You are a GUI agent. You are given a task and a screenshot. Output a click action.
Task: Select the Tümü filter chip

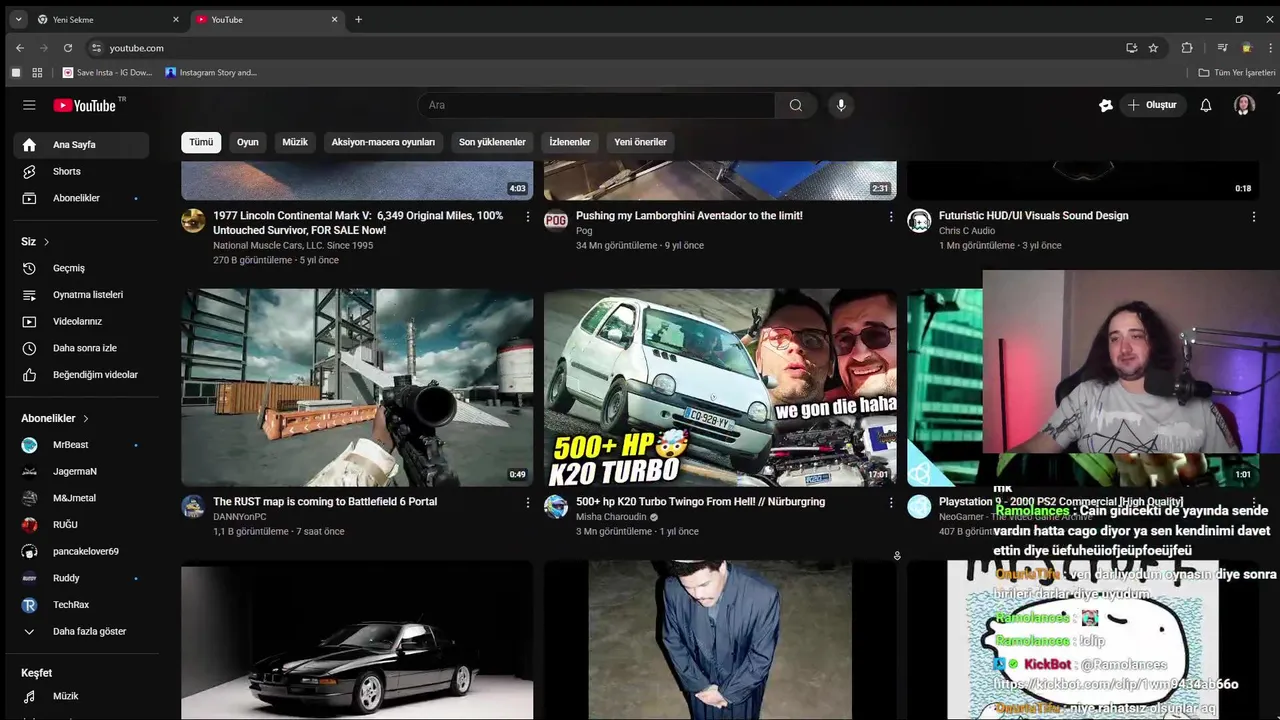[x=201, y=142]
